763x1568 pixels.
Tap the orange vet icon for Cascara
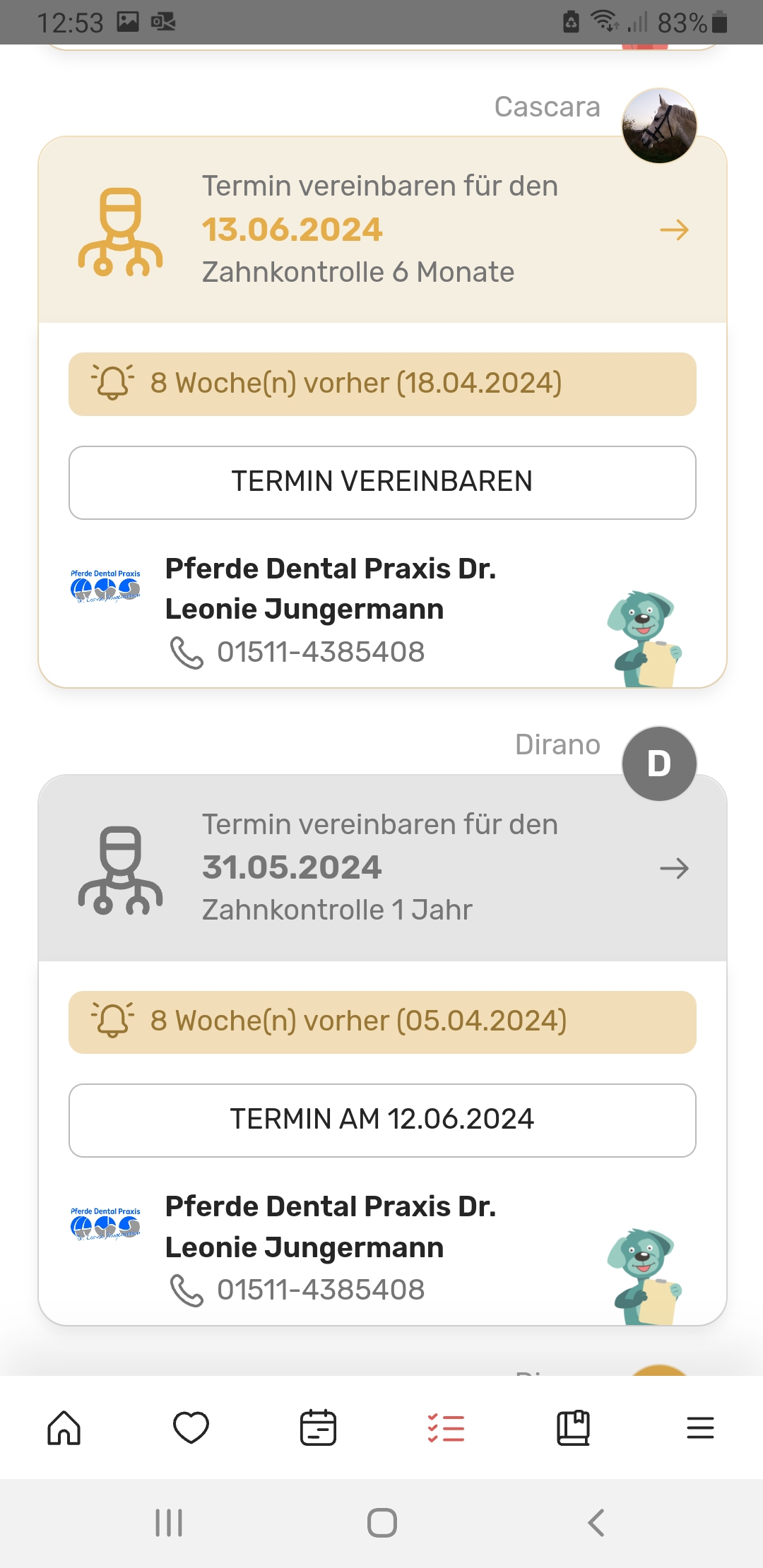point(121,232)
